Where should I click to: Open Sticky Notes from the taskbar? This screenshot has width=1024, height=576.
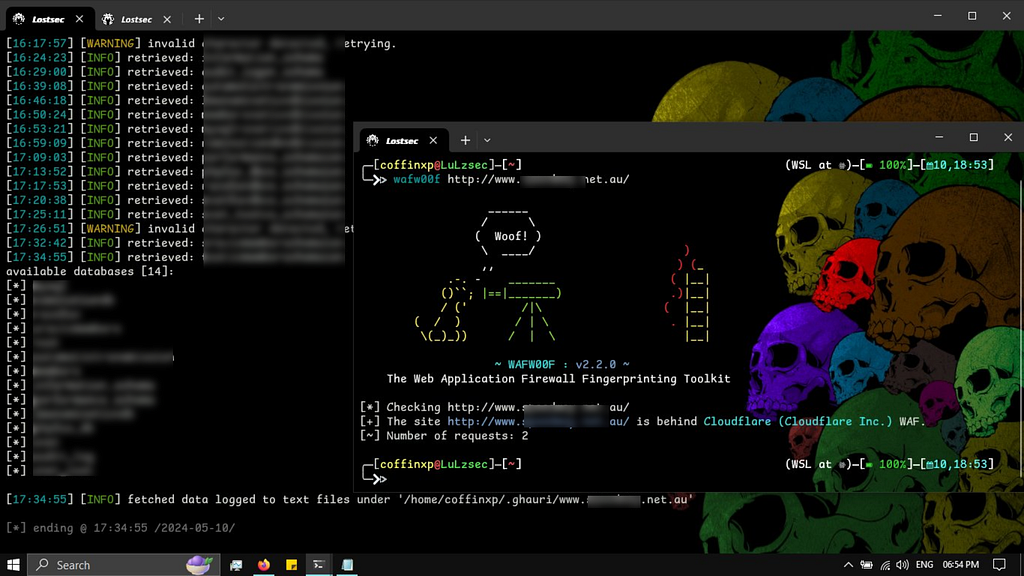292,565
